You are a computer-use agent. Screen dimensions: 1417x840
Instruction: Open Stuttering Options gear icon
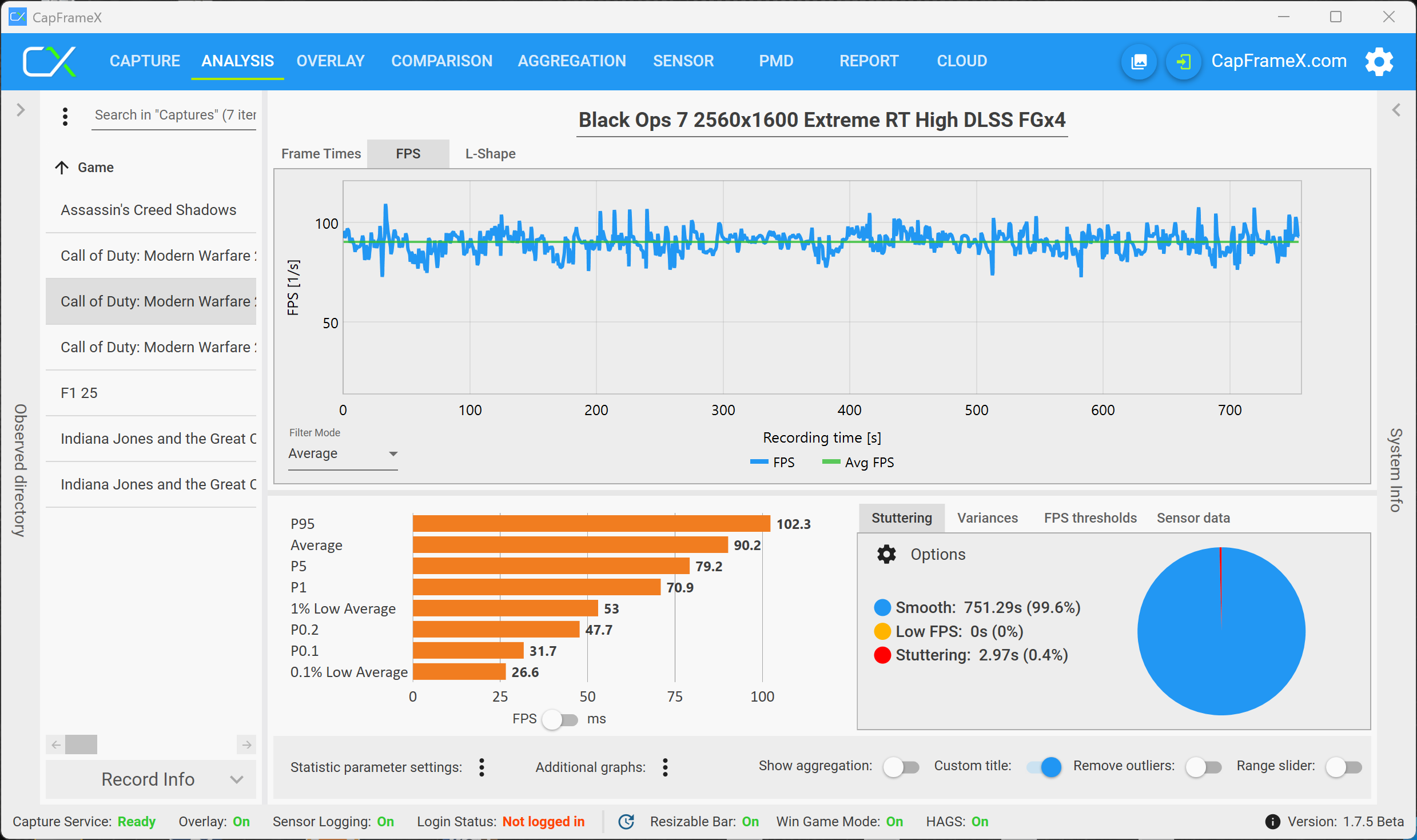point(886,554)
